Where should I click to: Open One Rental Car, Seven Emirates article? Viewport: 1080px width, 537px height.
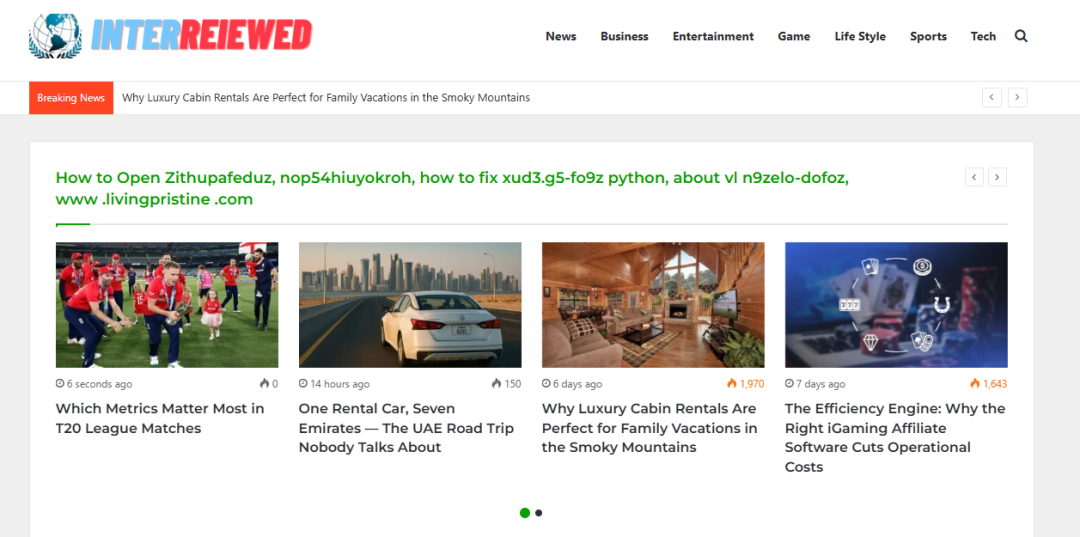[406, 428]
